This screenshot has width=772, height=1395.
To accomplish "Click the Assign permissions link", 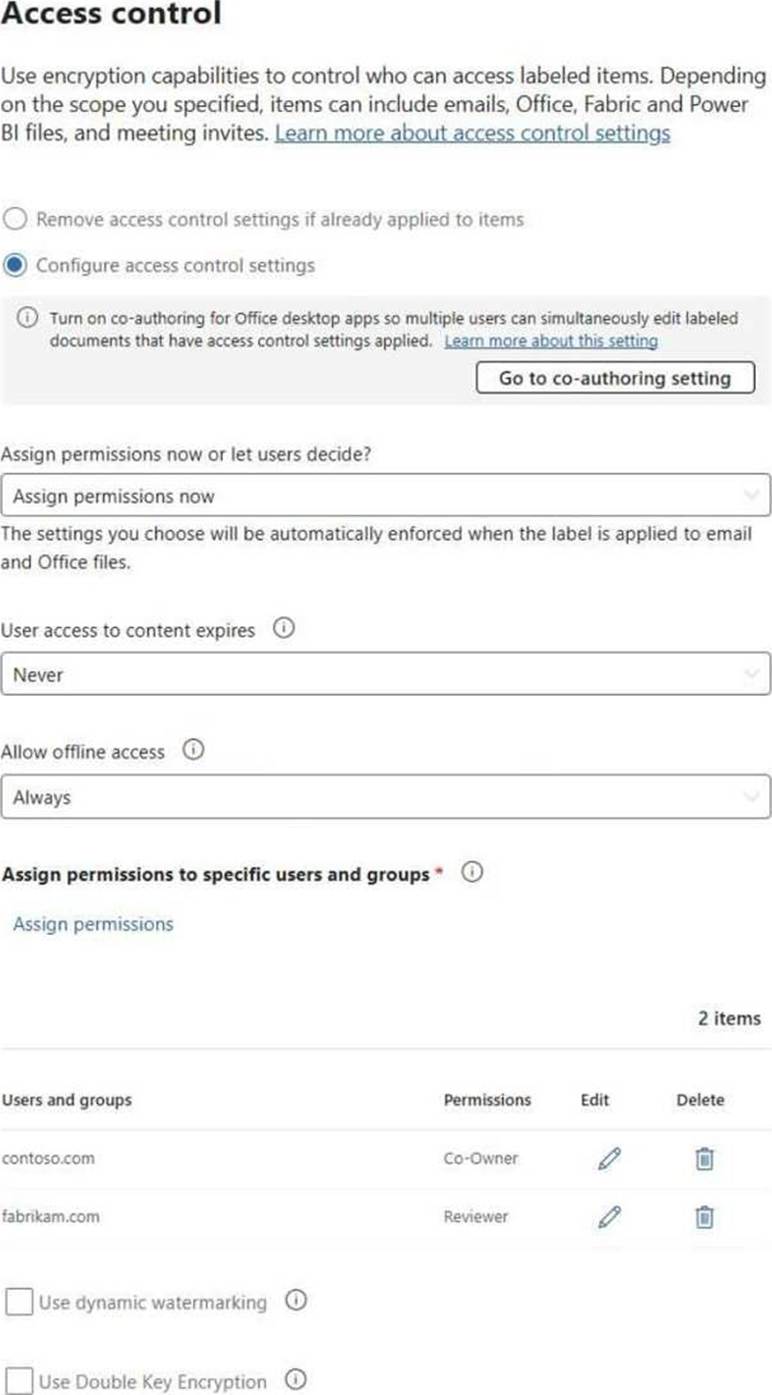I will [x=93, y=924].
